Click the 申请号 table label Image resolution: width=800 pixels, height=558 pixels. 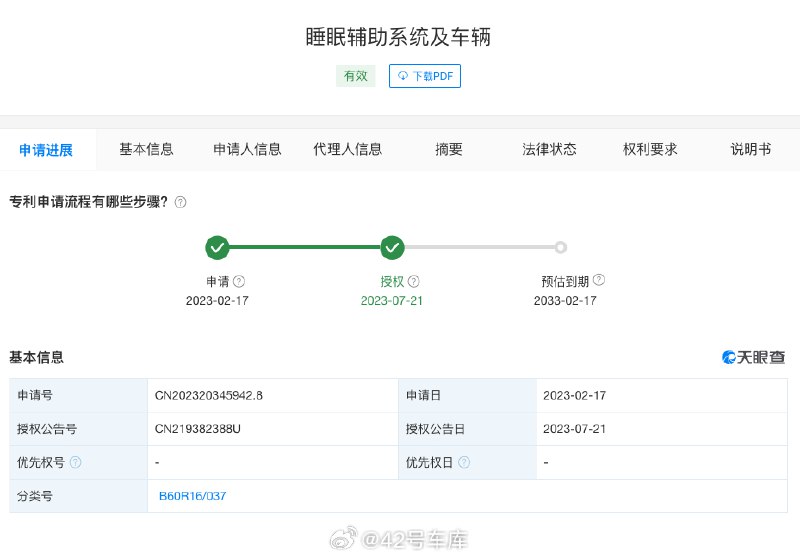coord(35,395)
